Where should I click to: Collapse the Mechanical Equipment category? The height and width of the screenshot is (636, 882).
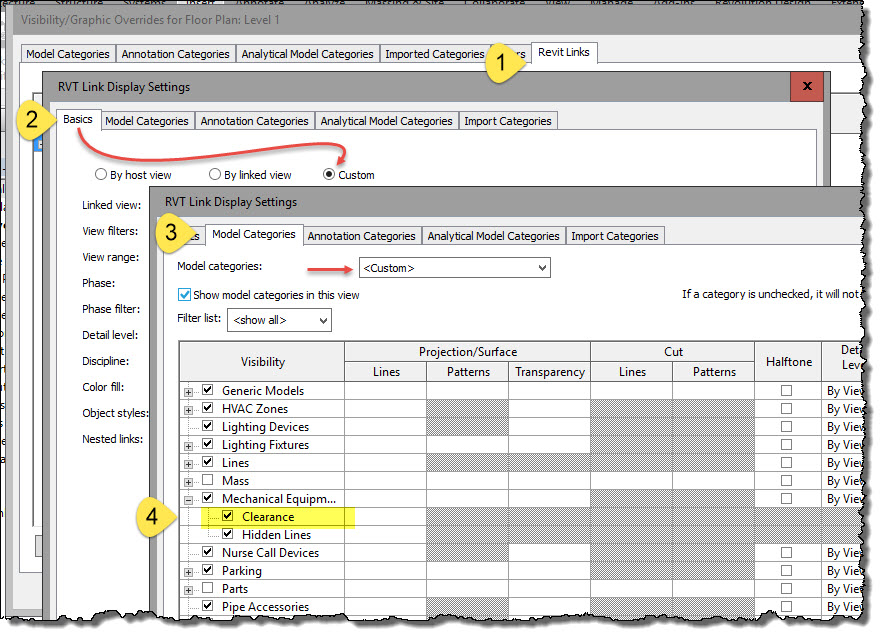(x=188, y=500)
